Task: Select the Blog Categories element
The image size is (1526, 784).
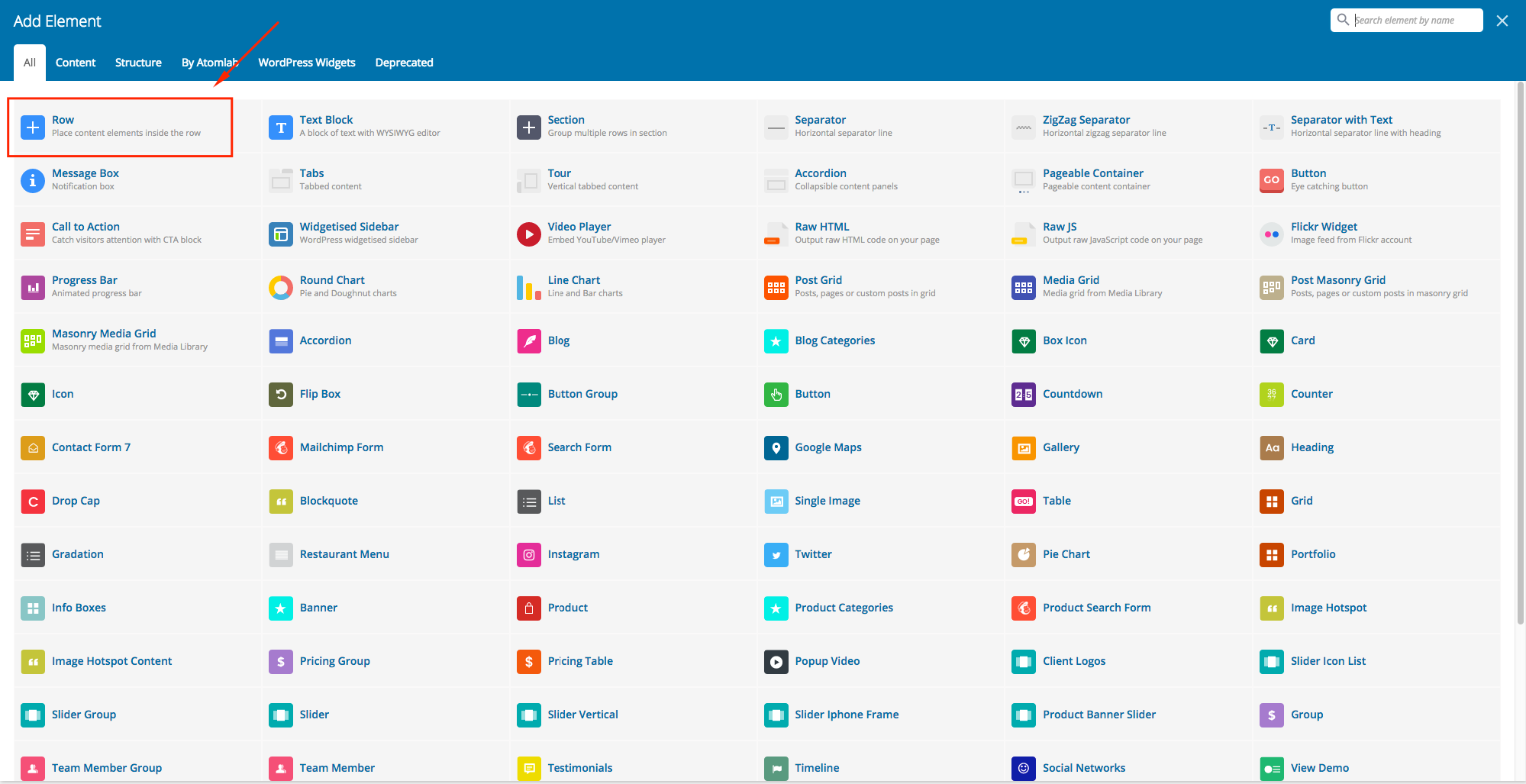Action: [x=881, y=340]
